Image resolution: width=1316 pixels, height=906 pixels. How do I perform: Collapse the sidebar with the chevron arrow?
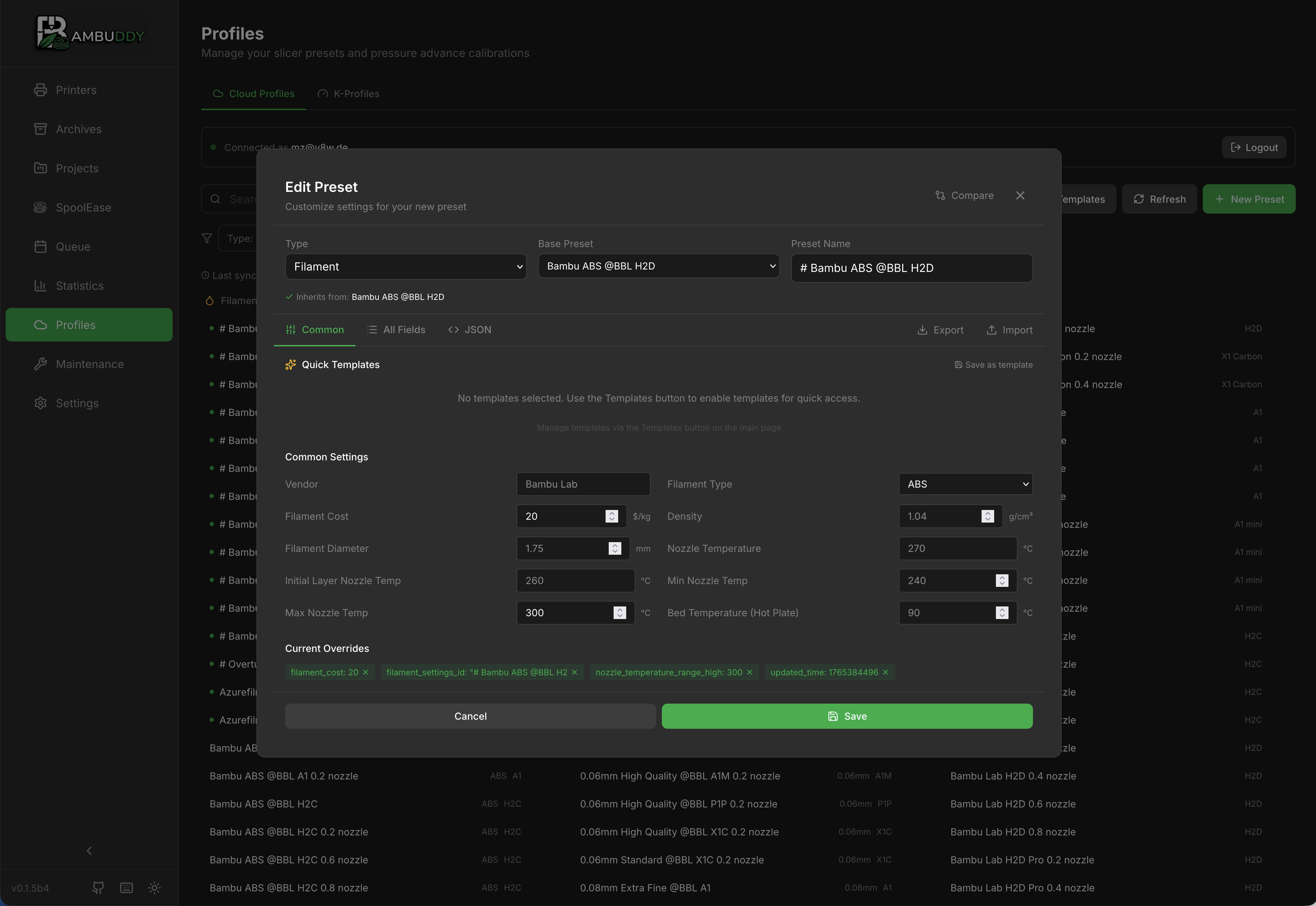[x=89, y=850]
